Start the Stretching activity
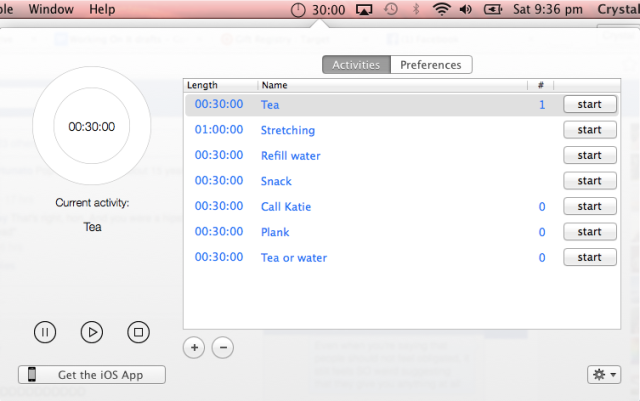 point(590,130)
